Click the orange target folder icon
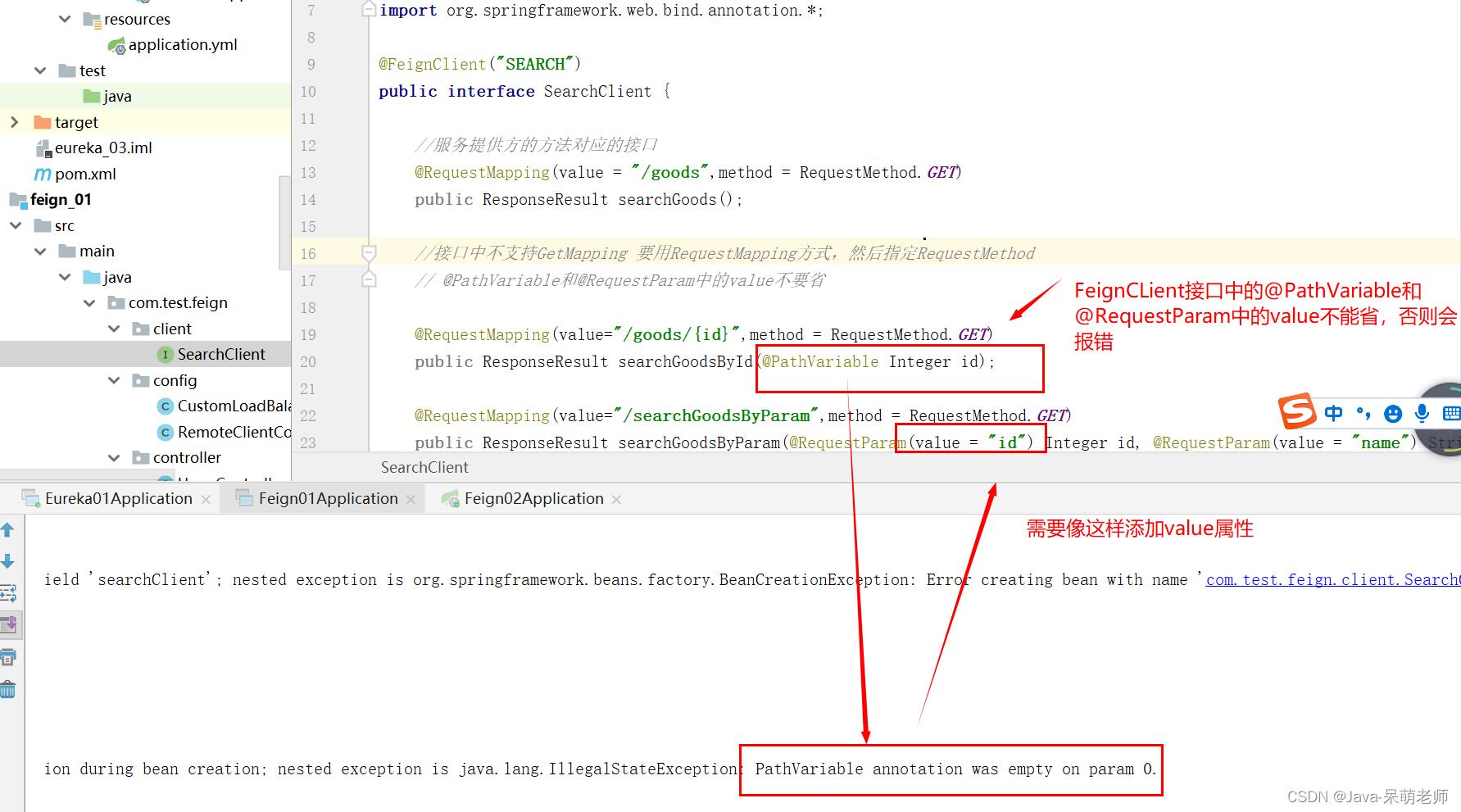Image resolution: width=1461 pixels, height=812 pixels. (43, 122)
